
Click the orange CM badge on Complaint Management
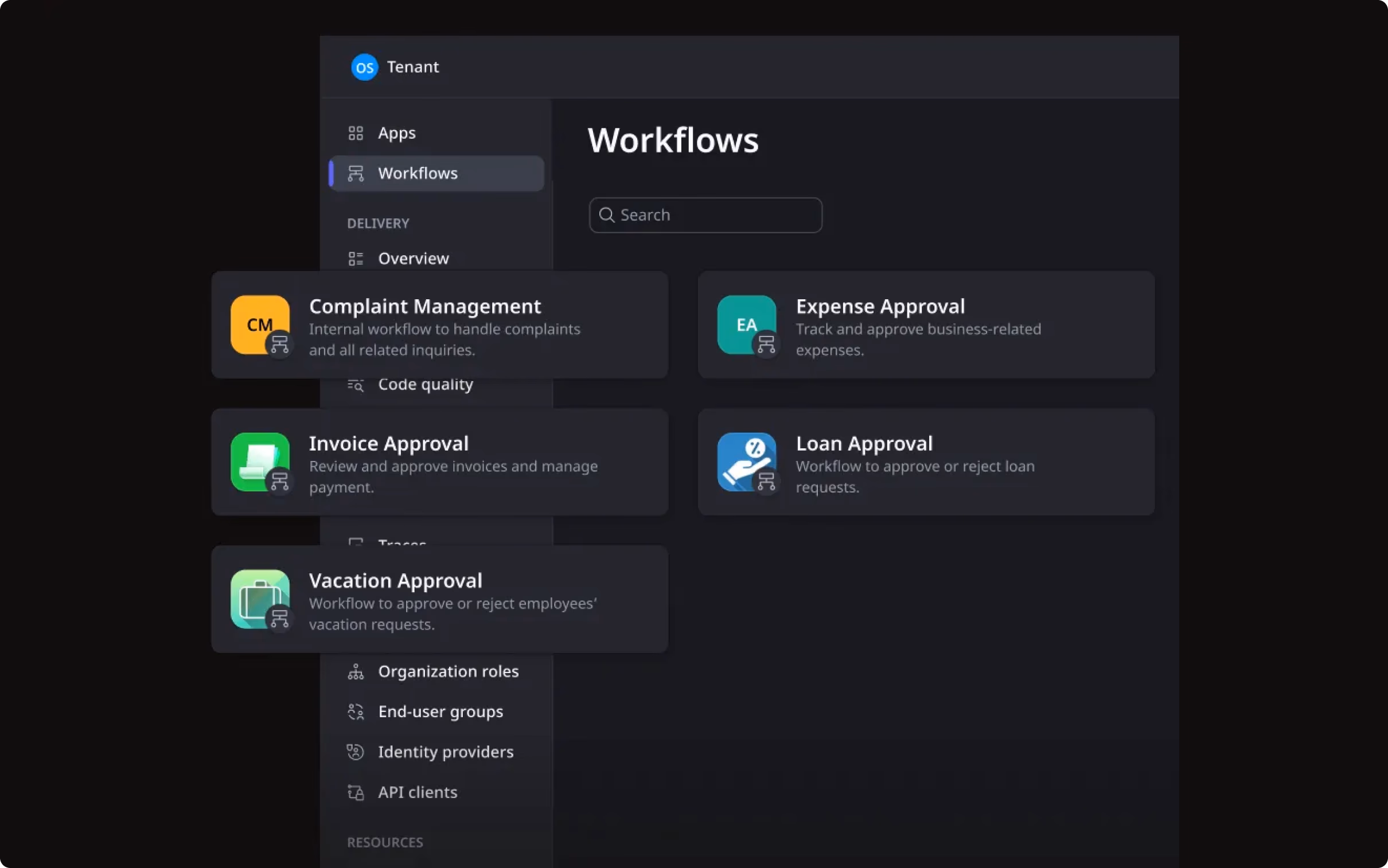pyautogui.click(x=259, y=325)
